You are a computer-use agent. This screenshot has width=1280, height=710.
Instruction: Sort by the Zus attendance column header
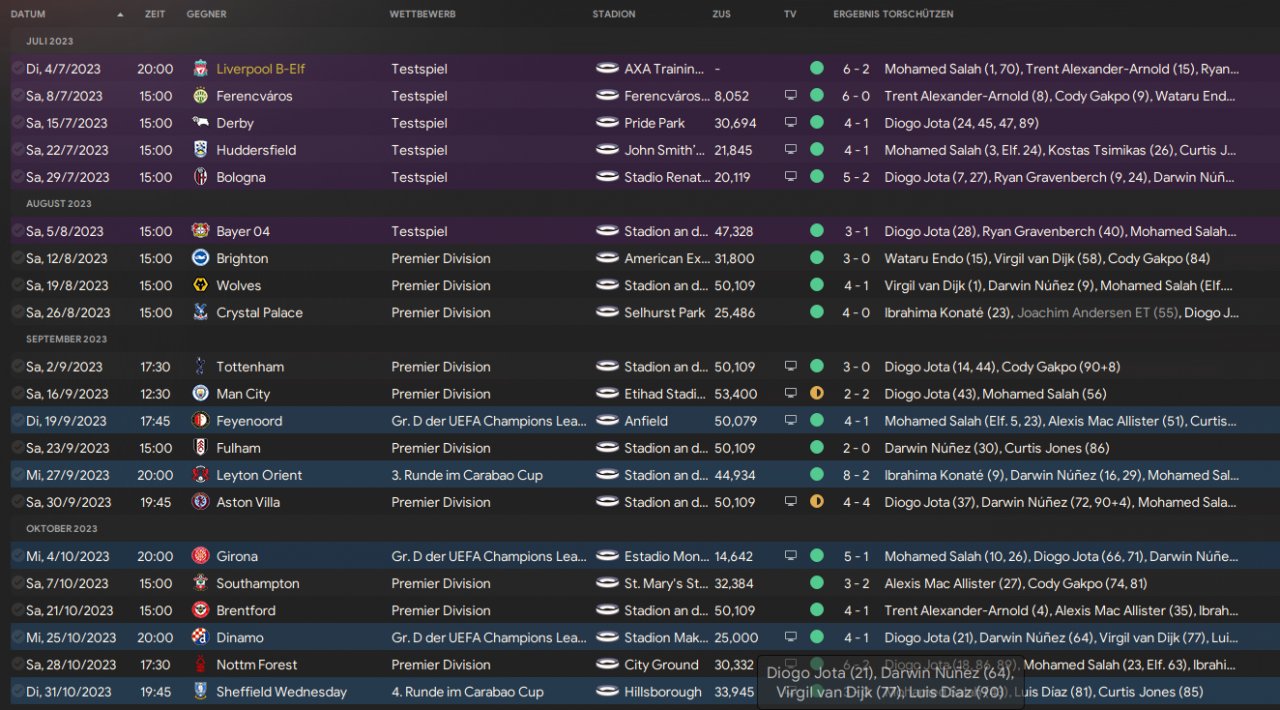(x=721, y=15)
